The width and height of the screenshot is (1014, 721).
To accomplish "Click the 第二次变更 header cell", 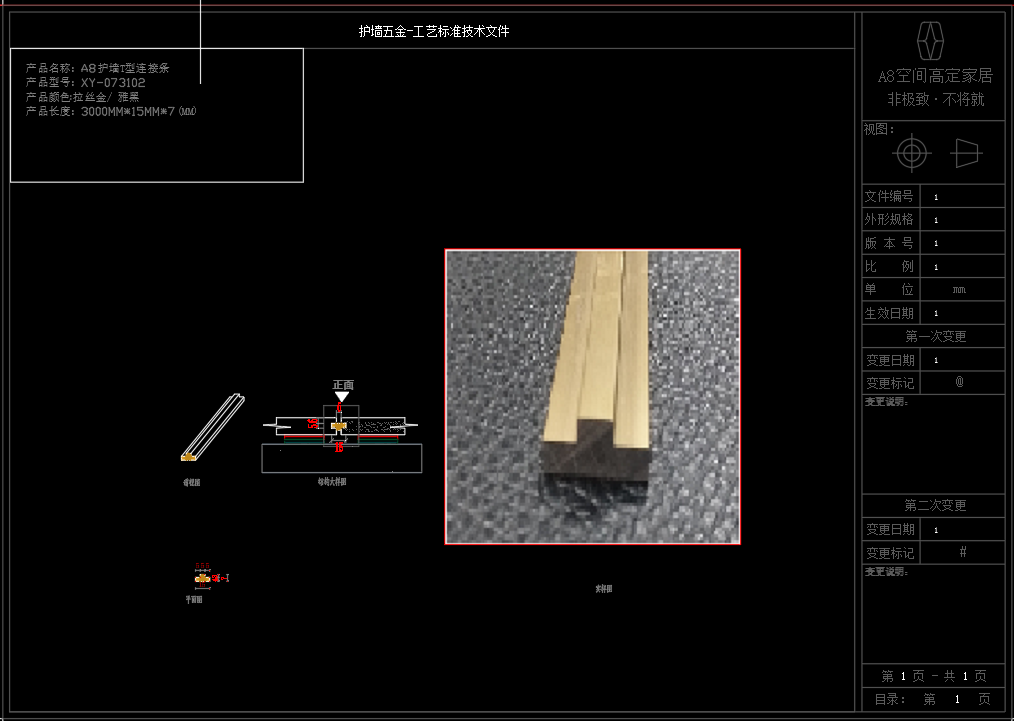I will coord(934,505).
